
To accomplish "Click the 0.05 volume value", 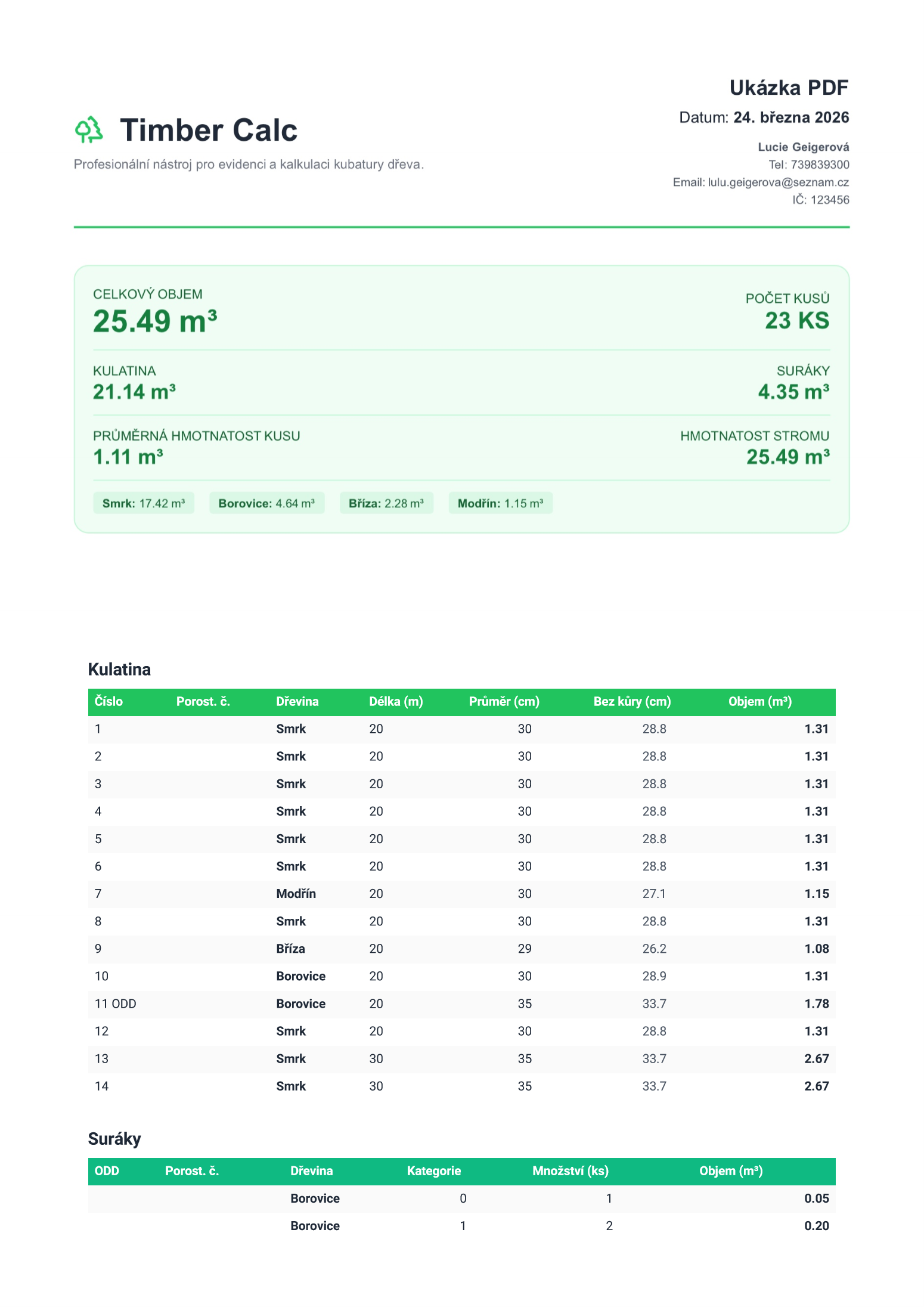I will coord(817,1198).
